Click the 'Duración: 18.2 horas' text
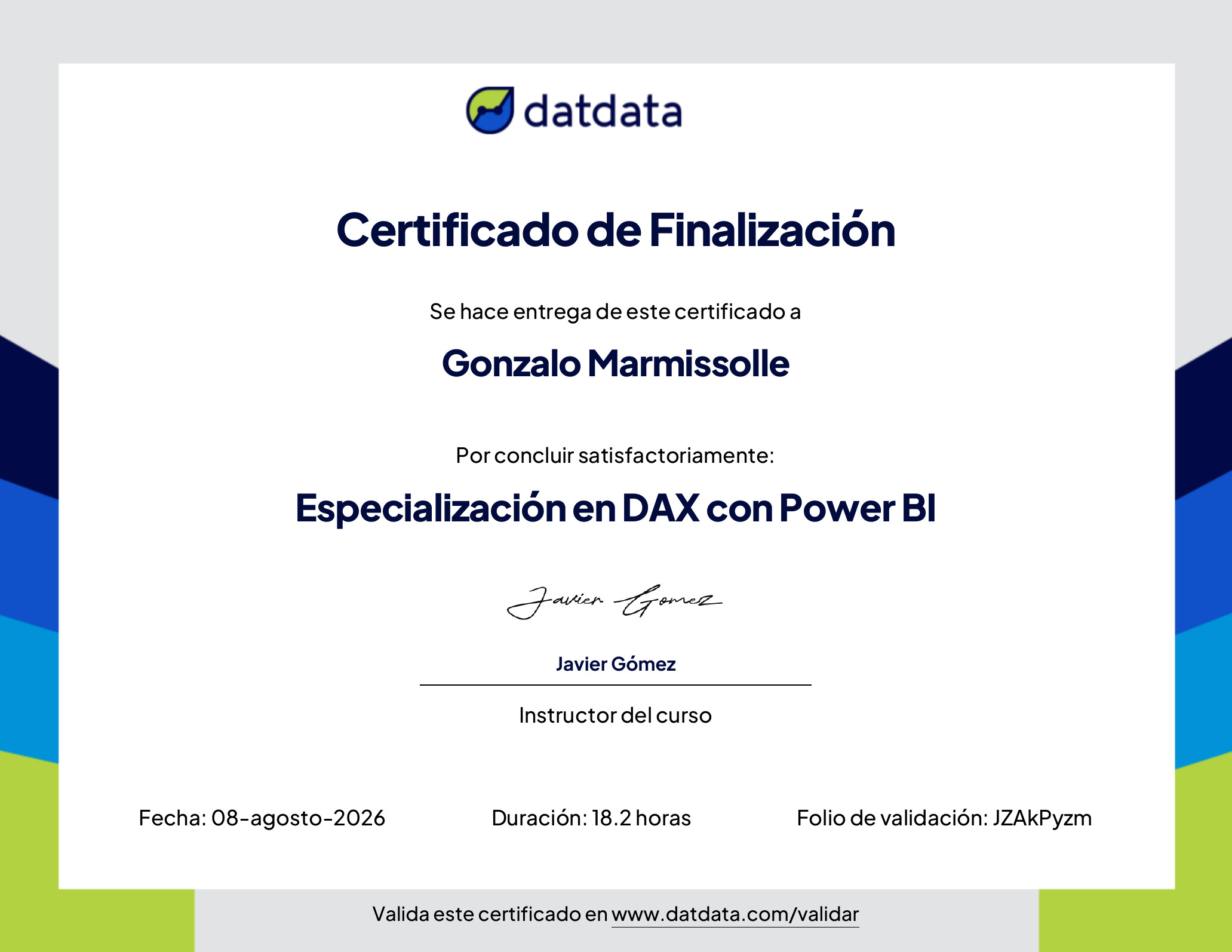Viewport: 1232px width, 952px height. (x=591, y=818)
